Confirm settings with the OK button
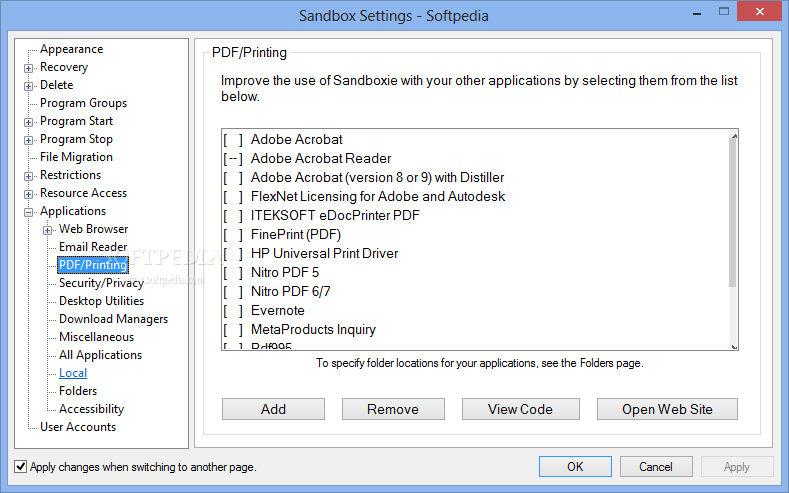 [x=575, y=466]
